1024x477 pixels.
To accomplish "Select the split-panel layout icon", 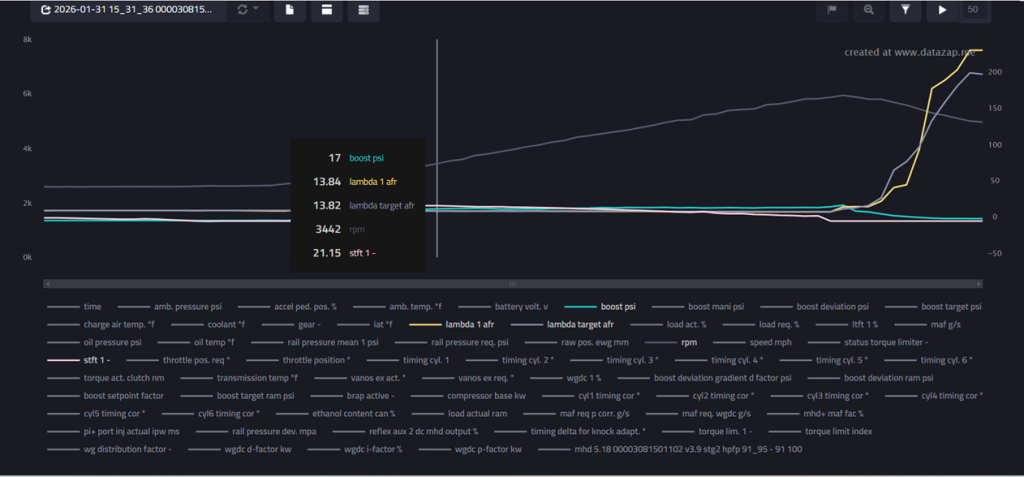I will (327, 10).
